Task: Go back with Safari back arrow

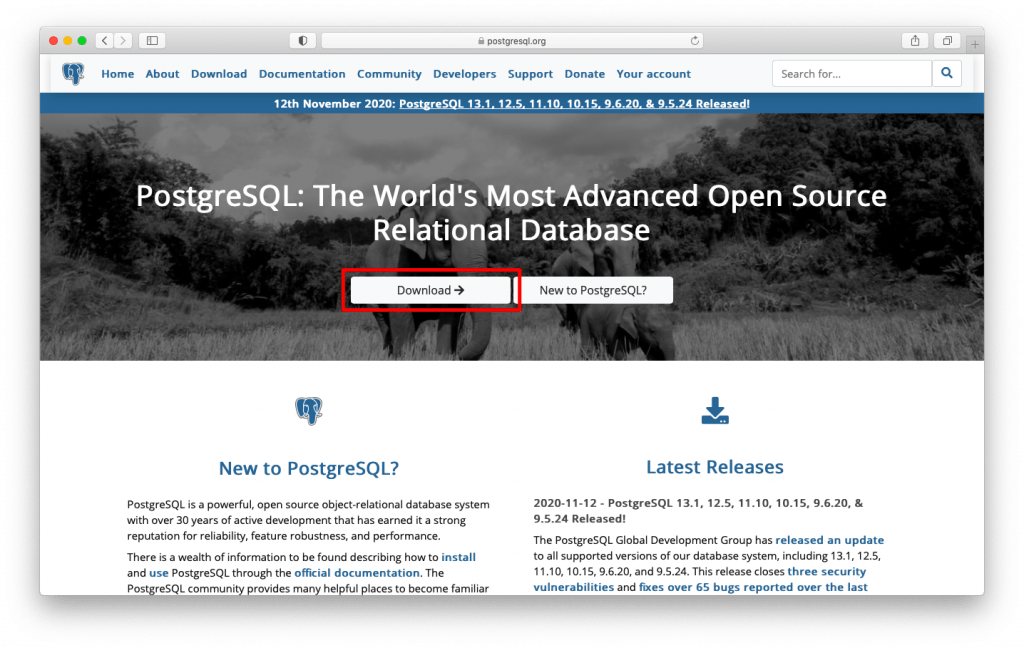Action: click(104, 40)
